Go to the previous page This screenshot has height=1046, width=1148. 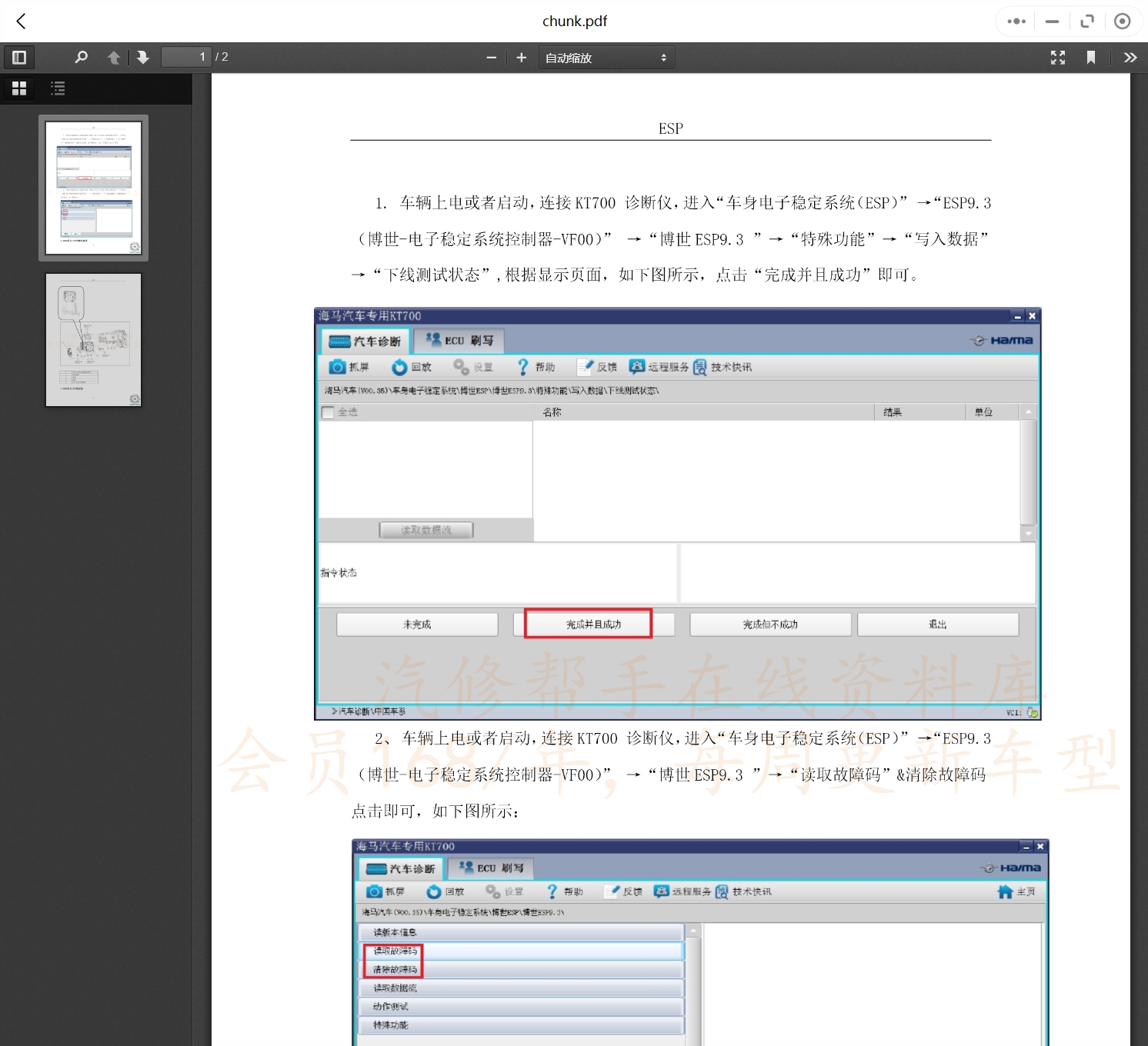[x=114, y=57]
